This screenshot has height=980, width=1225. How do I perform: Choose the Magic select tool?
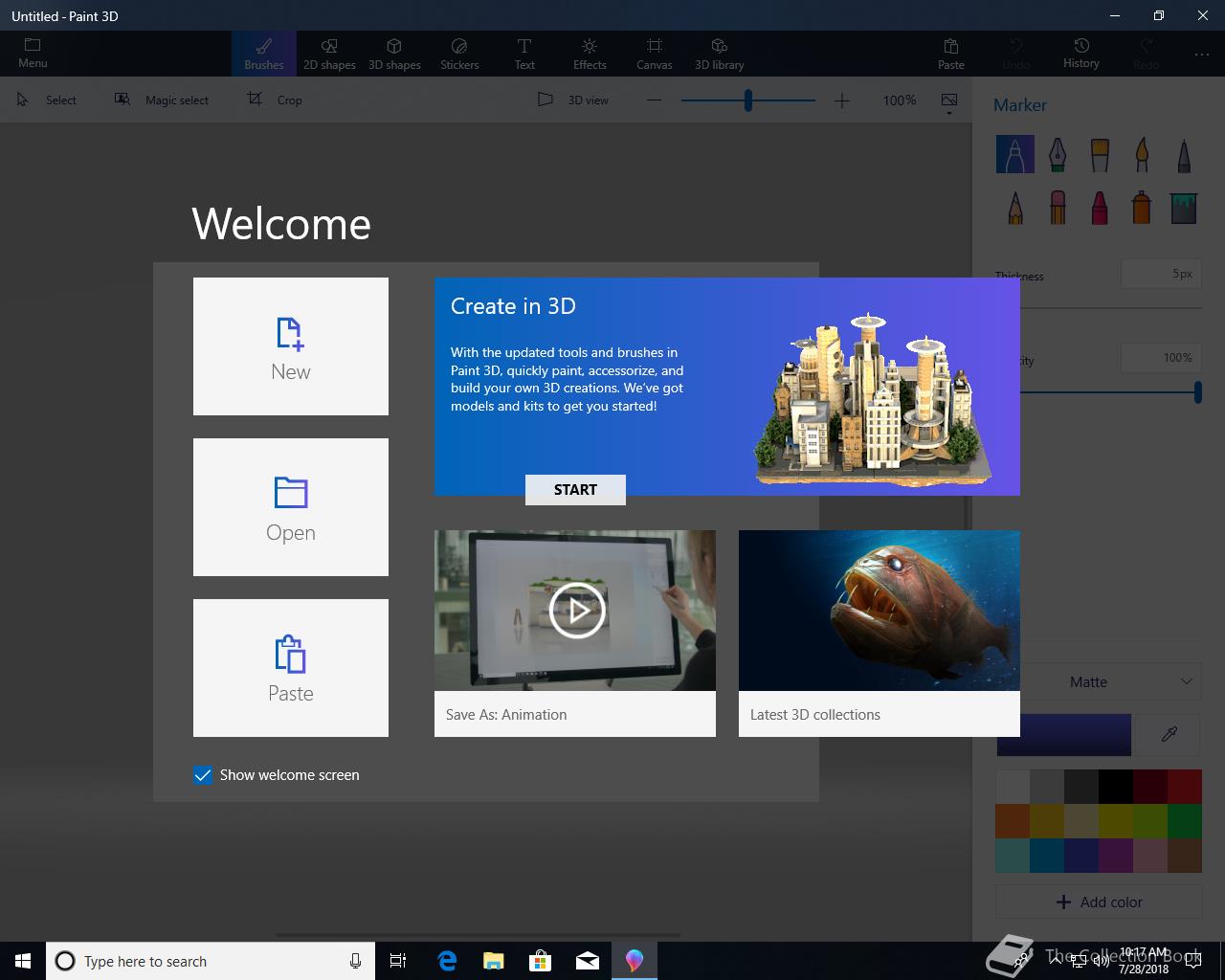(x=162, y=100)
